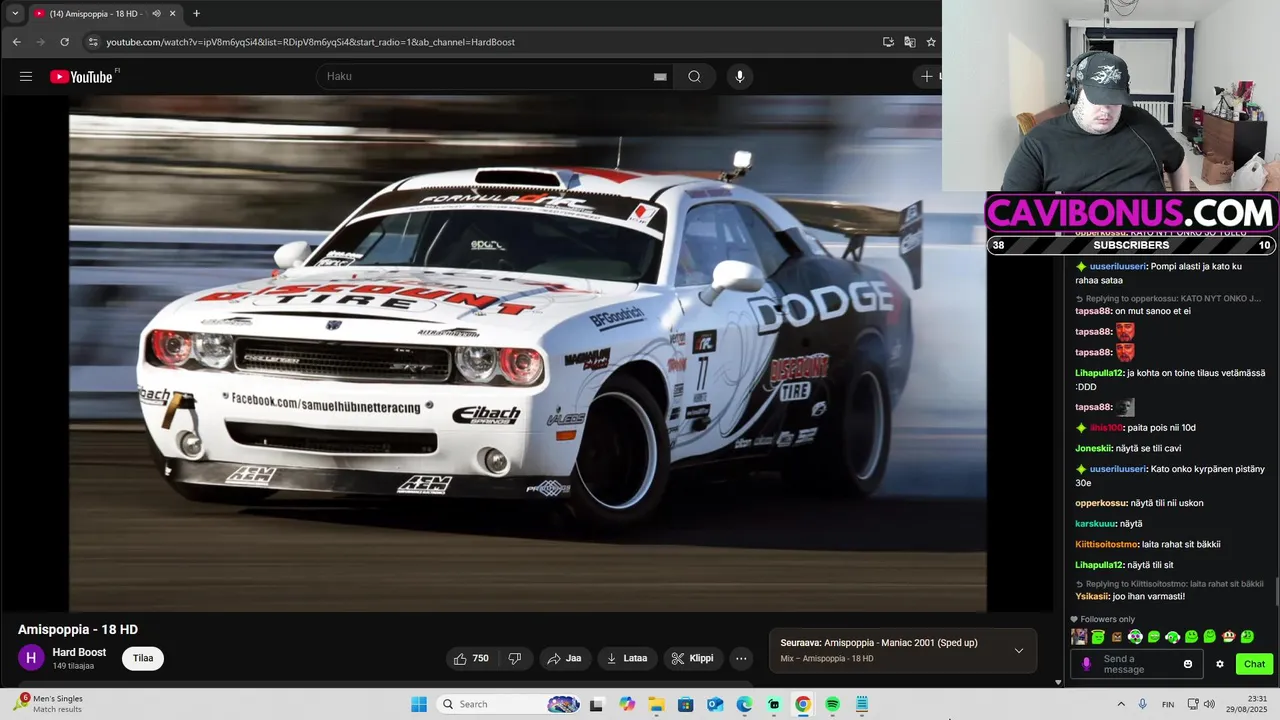Mute the tab via speaker icon
This screenshot has width=1280, height=720.
[x=156, y=13]
